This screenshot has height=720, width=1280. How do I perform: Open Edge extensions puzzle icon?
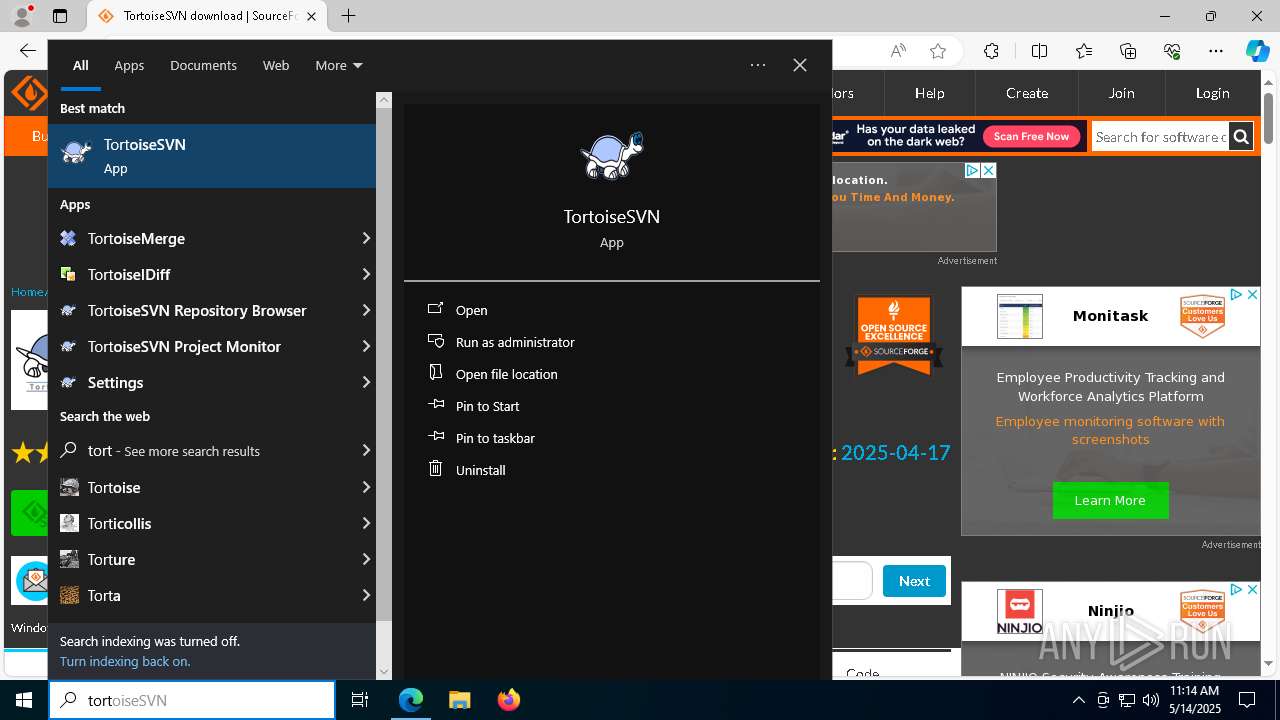pyautogui.click(x=991, y=51)
